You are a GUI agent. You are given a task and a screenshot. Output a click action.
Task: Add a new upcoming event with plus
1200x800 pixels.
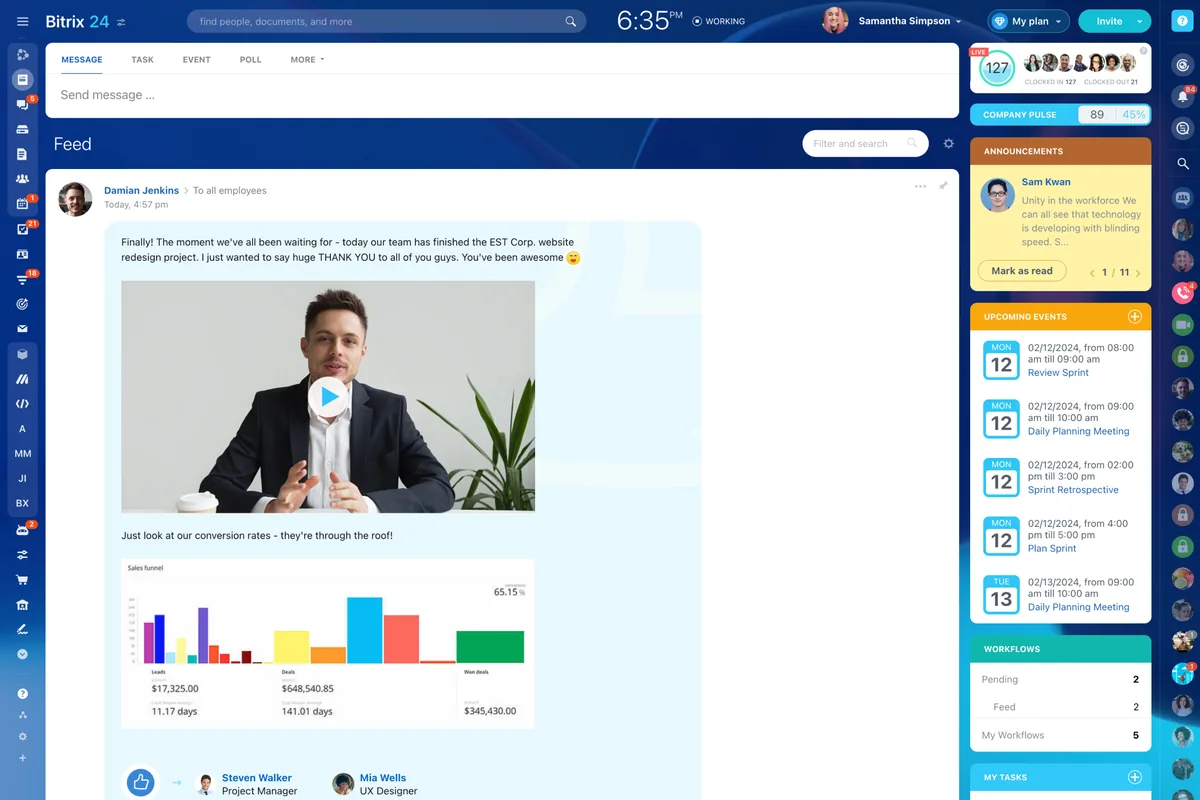click(1134, 317)
